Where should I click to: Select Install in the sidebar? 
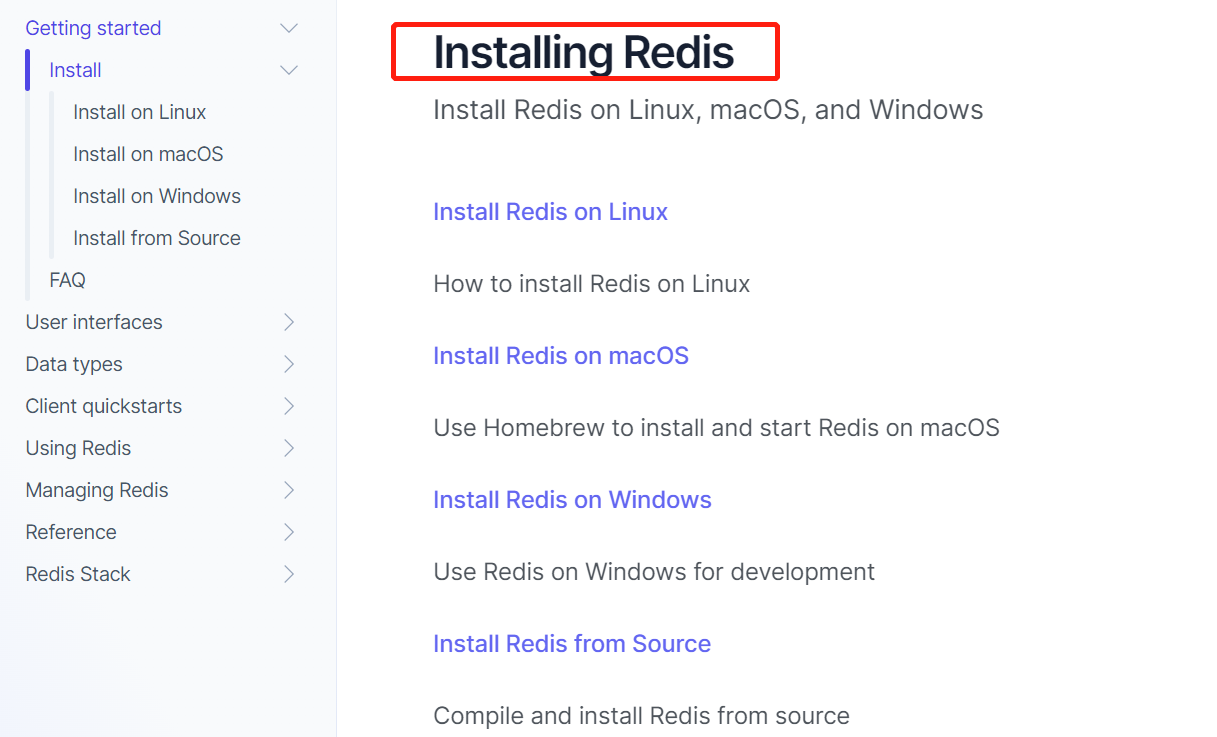[x=75, y=71]
